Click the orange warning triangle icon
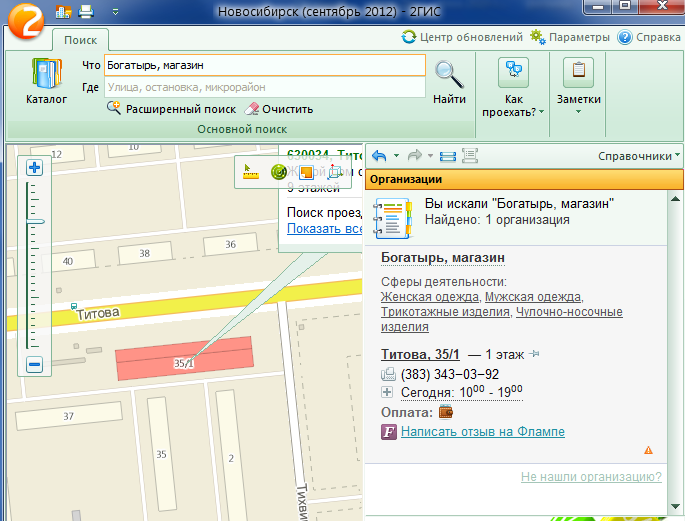The image size is (685, 521). click(x=648, y=450)
